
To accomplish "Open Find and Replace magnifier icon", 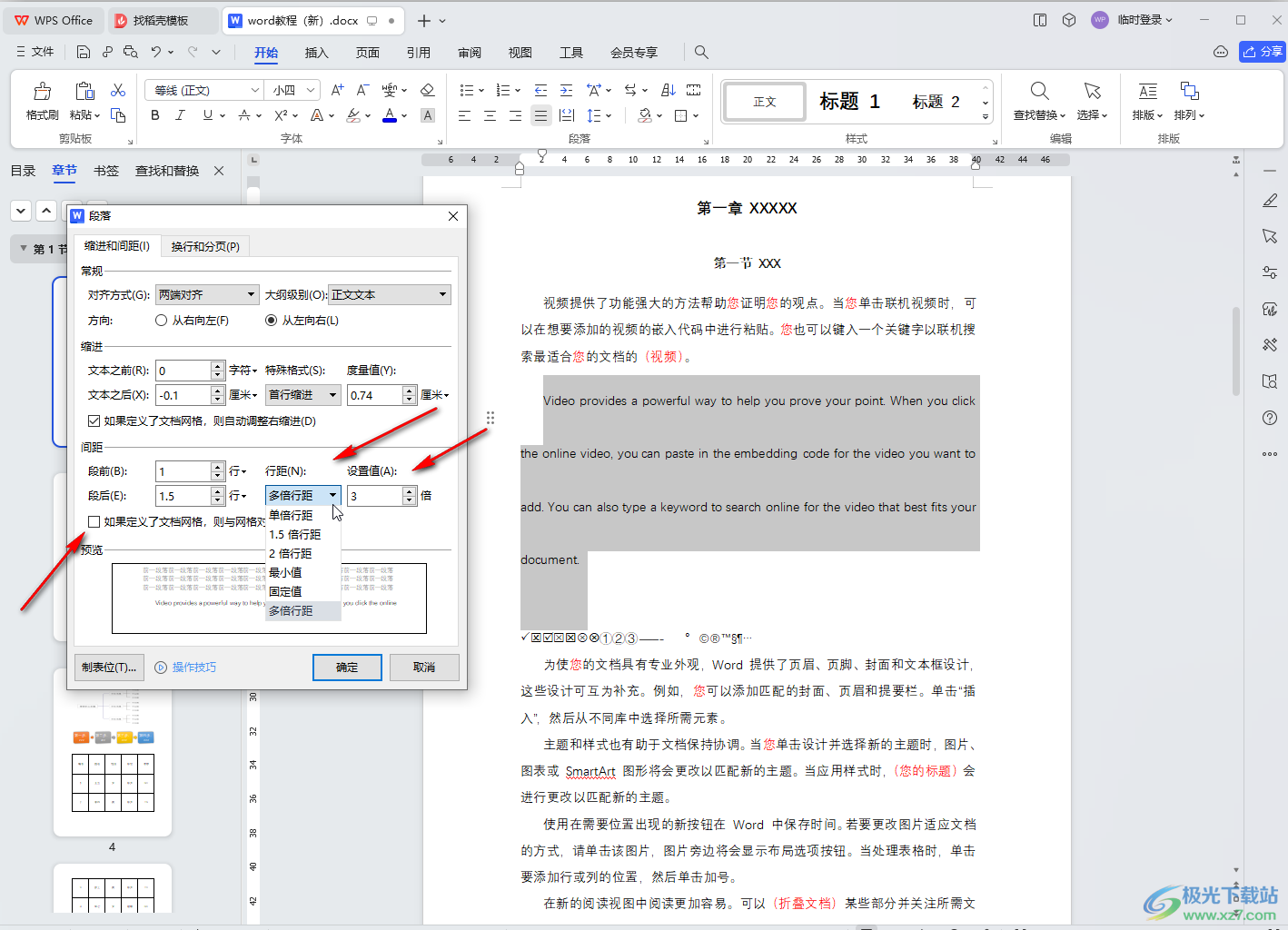I will pos(1040,91).
